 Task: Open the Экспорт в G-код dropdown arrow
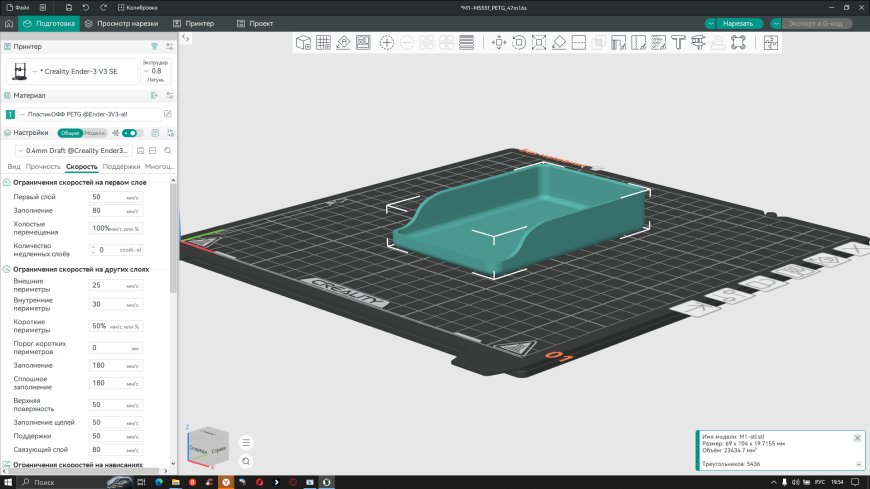pyautogui.click(x=776, y=23)
